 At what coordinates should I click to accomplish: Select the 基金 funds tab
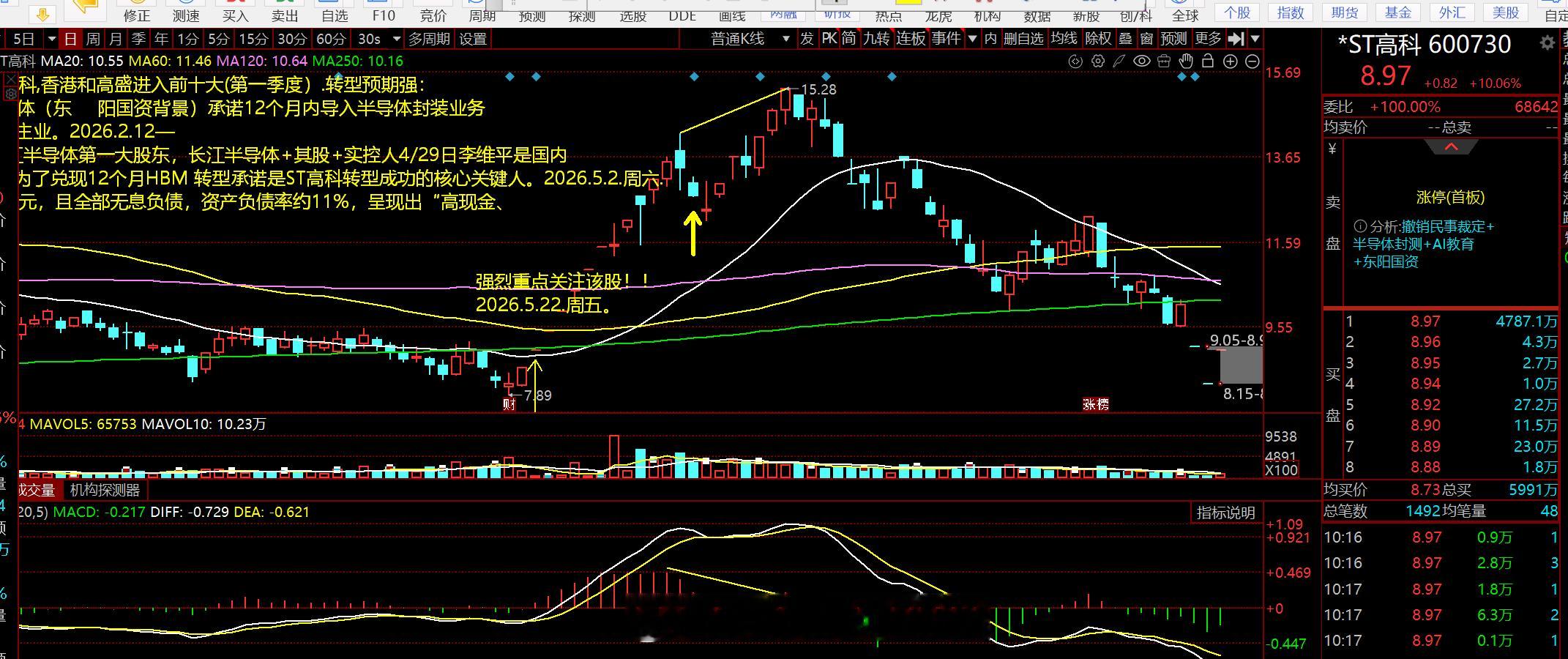coord(1398,12)
